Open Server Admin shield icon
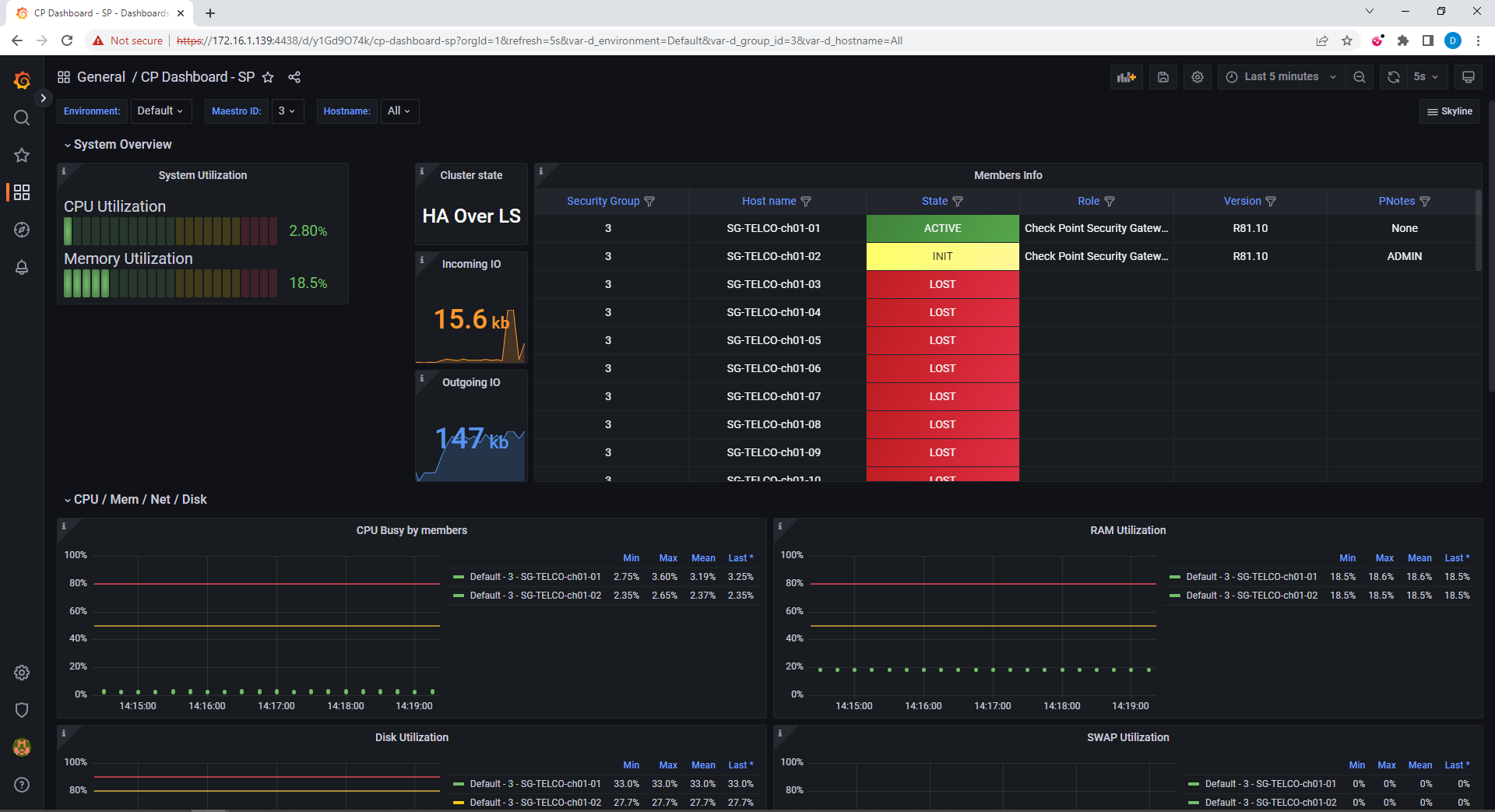Image resolution: width=1495 pixels, height=812 pixels. (x=22, y=710)
